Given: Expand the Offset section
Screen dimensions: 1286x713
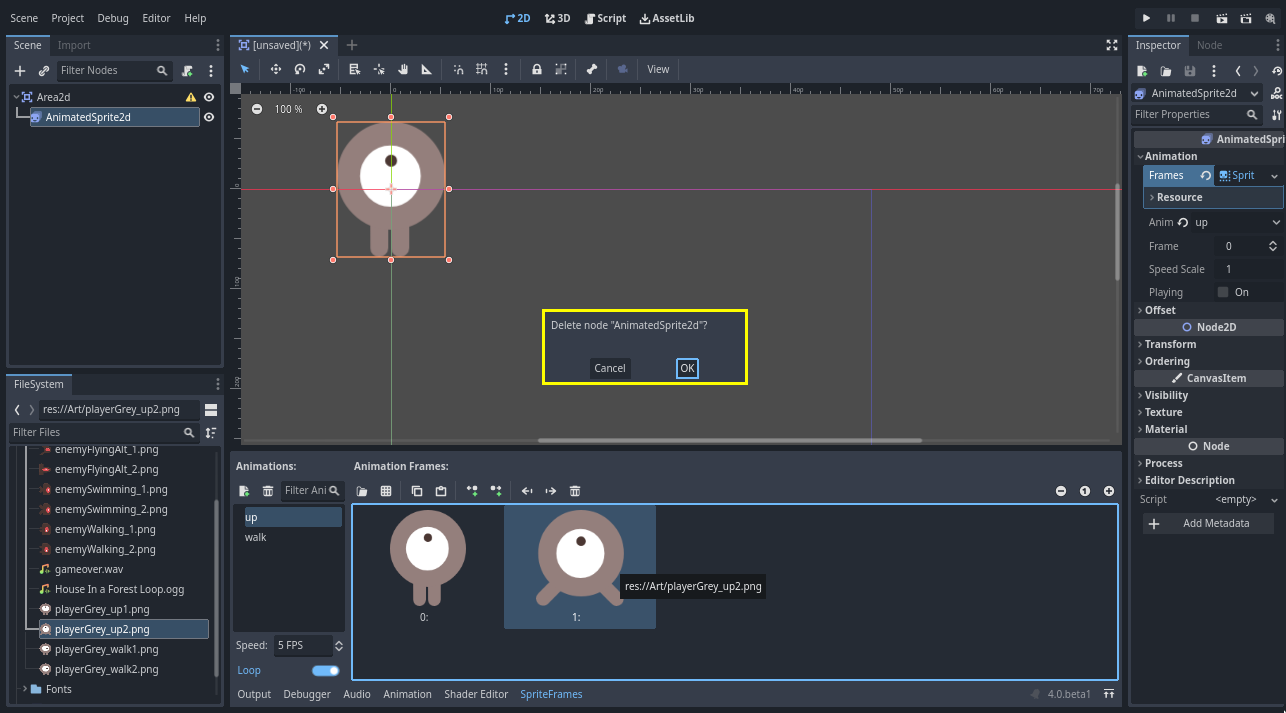Looking at the screenshot, I should [x=1208, y=310].
